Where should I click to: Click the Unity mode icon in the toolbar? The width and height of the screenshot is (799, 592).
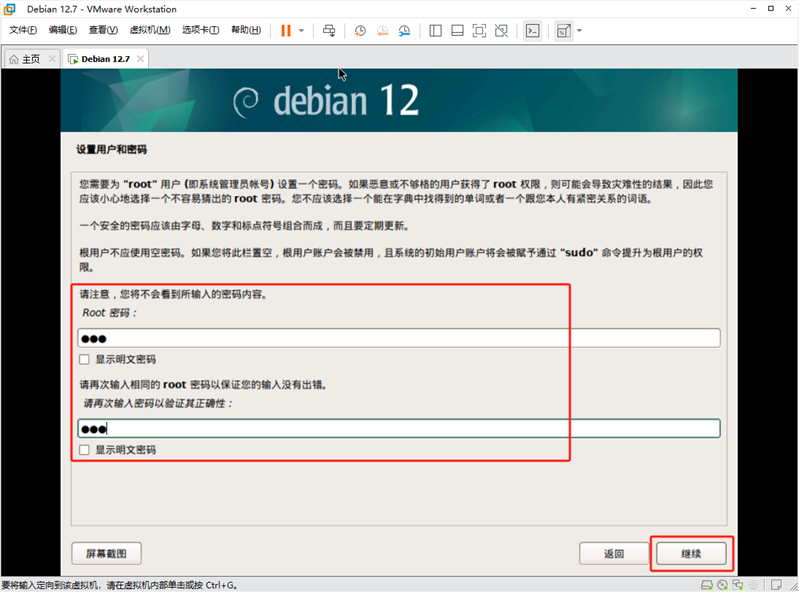tap(501, 31)
